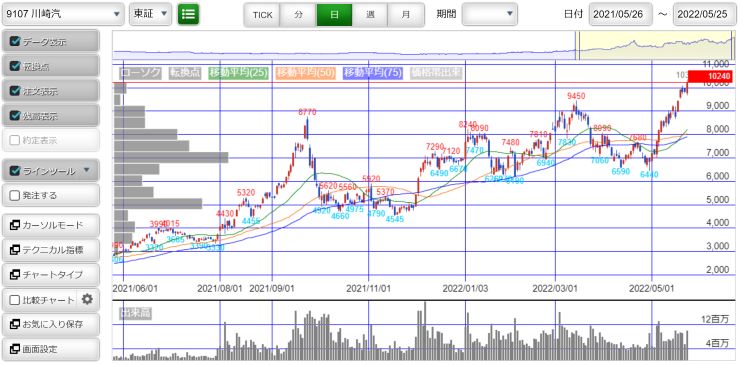Toggle 転換点 legend label on chart
Image resolution: width=740 pixels, height=365 pixels.
coord(185,73)
